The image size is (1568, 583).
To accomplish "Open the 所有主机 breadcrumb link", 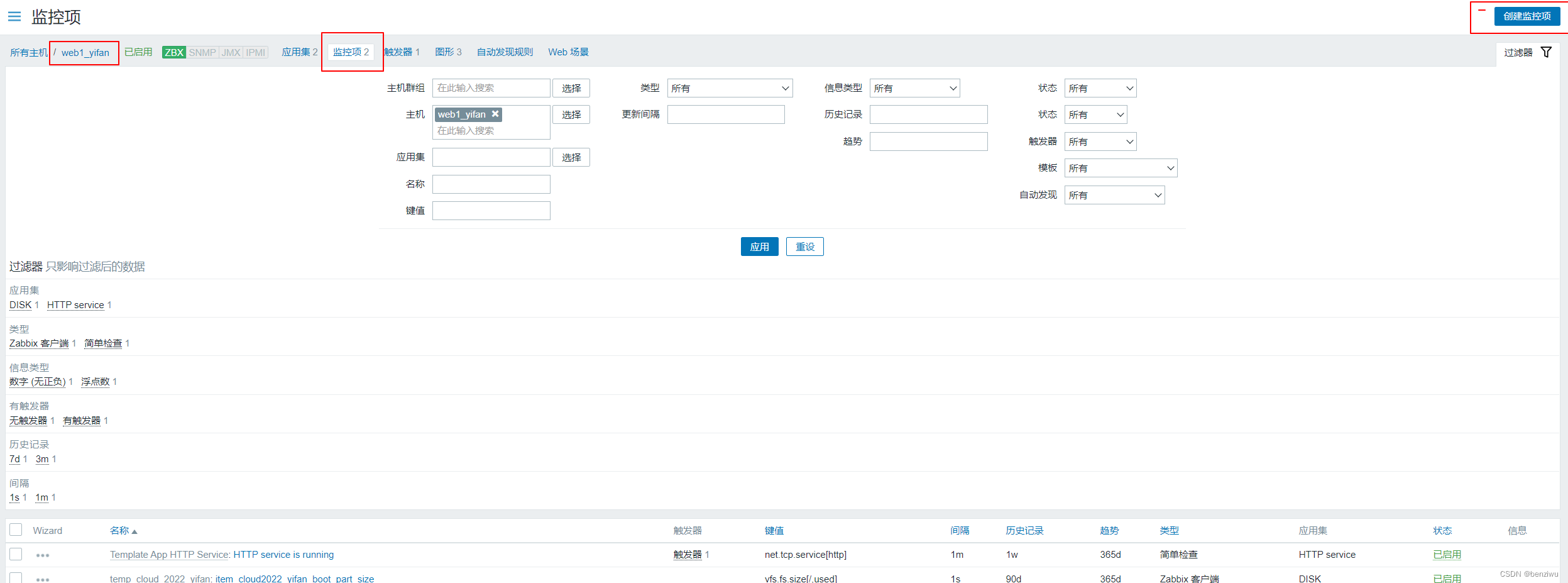I will [29, 53].
